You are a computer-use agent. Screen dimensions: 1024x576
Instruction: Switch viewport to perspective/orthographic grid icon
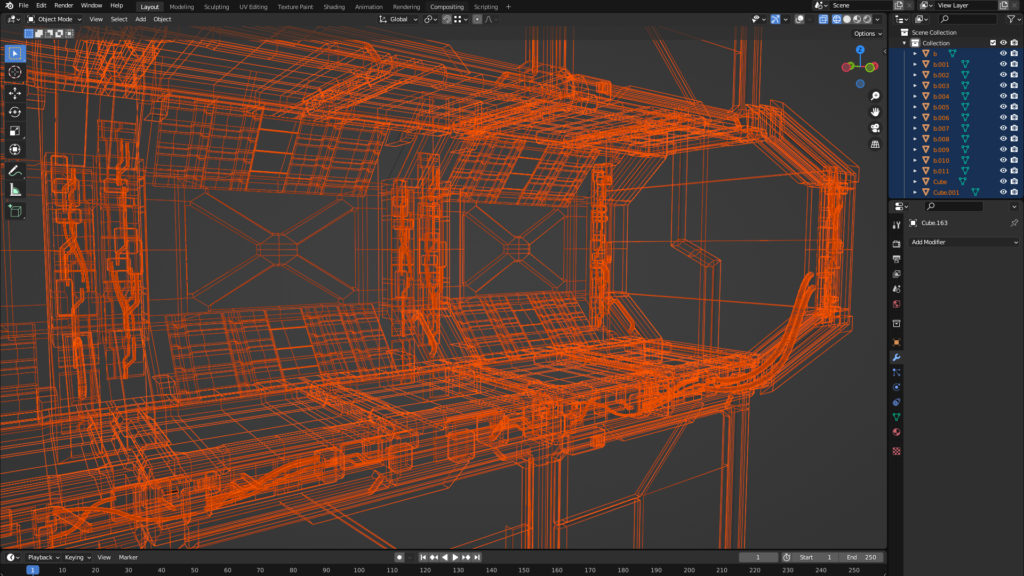(875, 144)
